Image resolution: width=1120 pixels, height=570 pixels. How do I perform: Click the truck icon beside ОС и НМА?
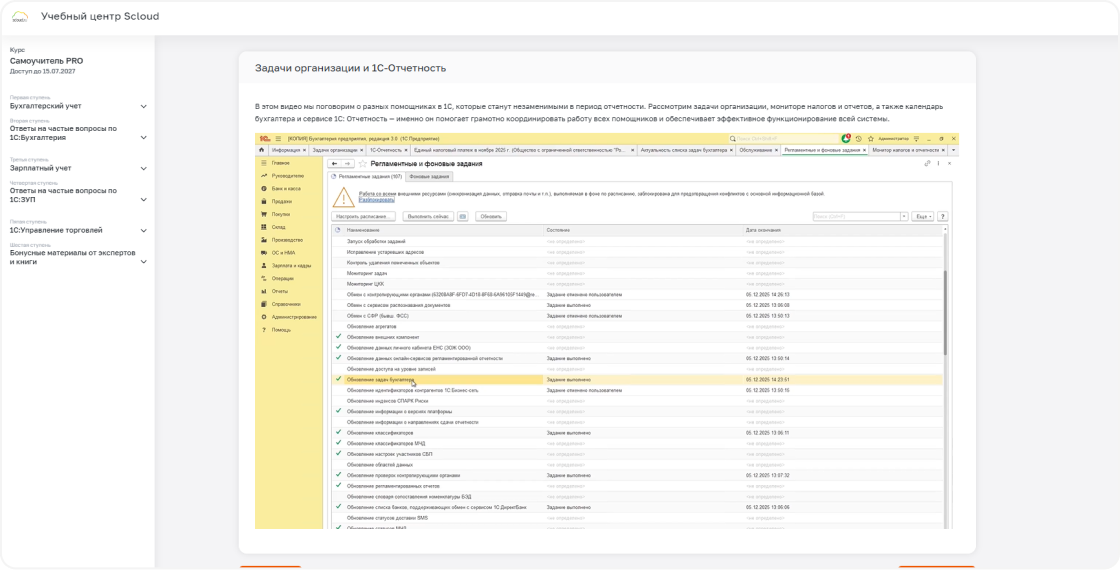point(264,253)
